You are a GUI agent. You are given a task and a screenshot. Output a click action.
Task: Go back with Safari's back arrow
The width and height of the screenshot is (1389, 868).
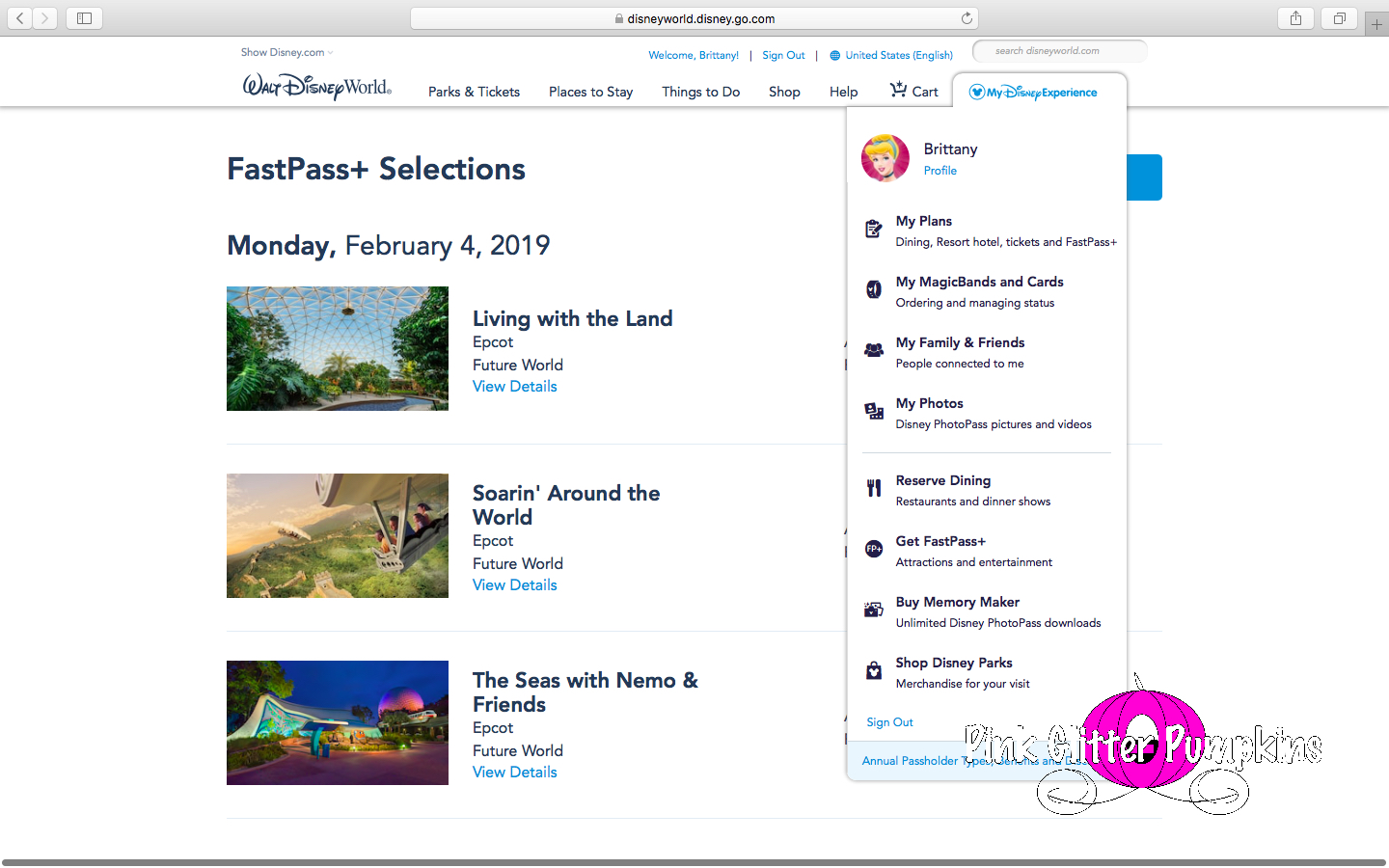pos(19,18)
